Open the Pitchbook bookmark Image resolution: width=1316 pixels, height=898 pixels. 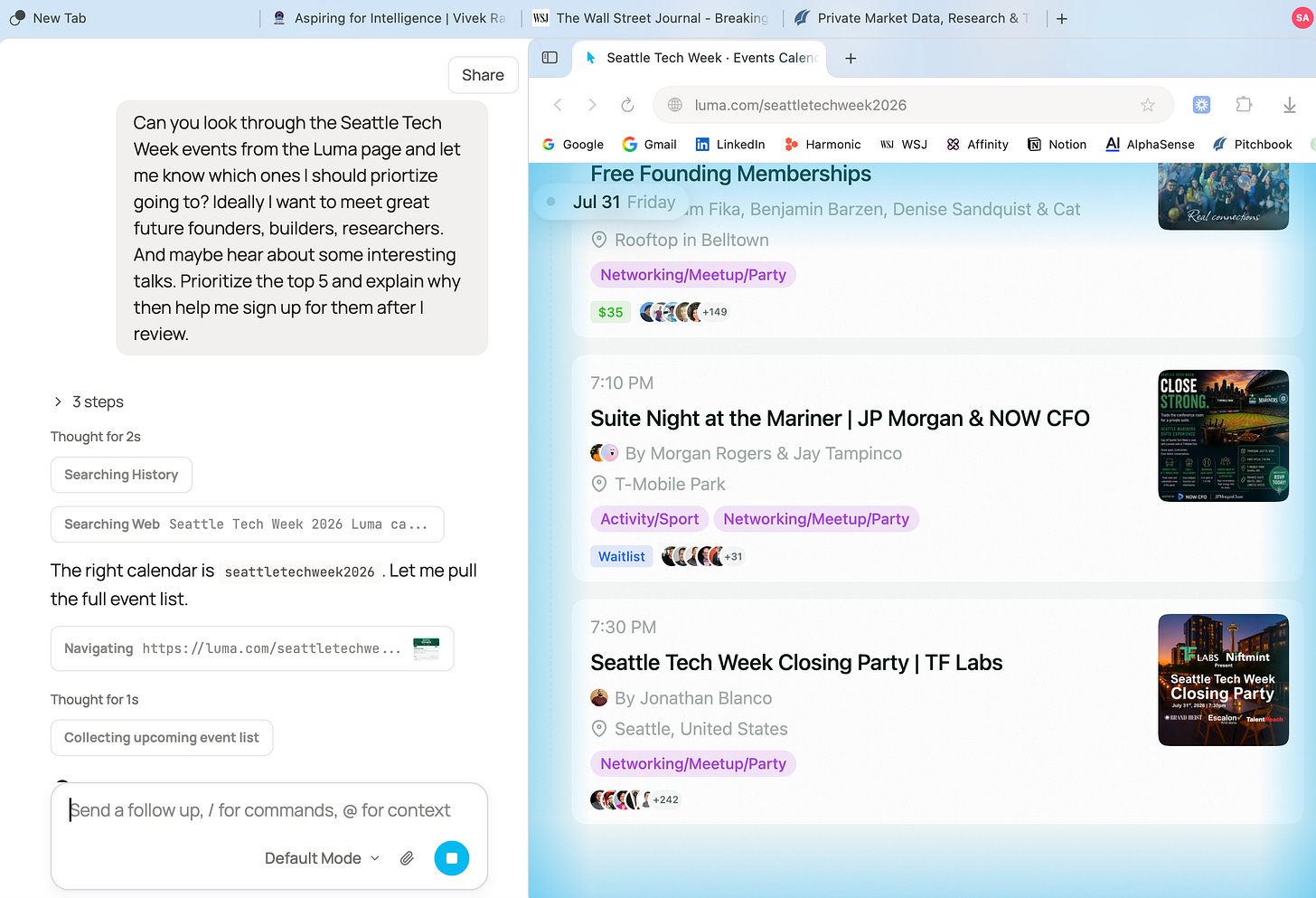coord(1253,145)
